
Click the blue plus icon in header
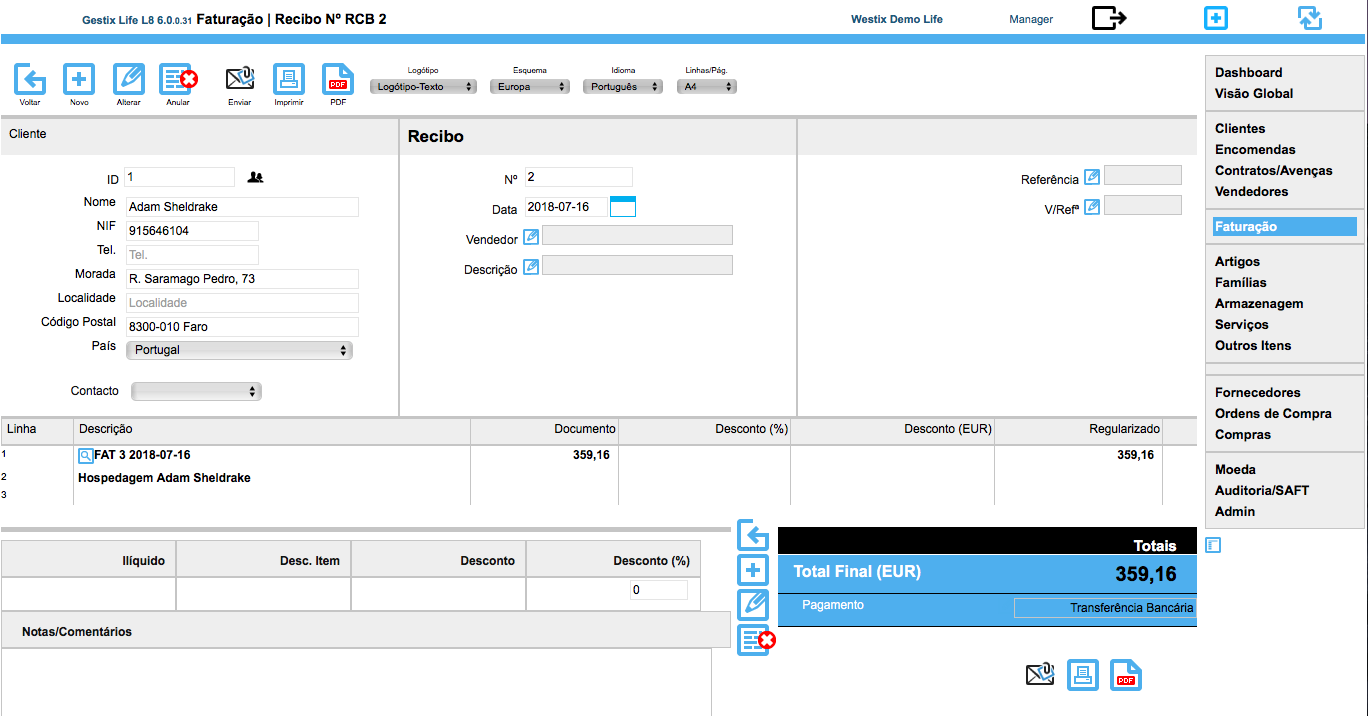[x=1216, y=18]
